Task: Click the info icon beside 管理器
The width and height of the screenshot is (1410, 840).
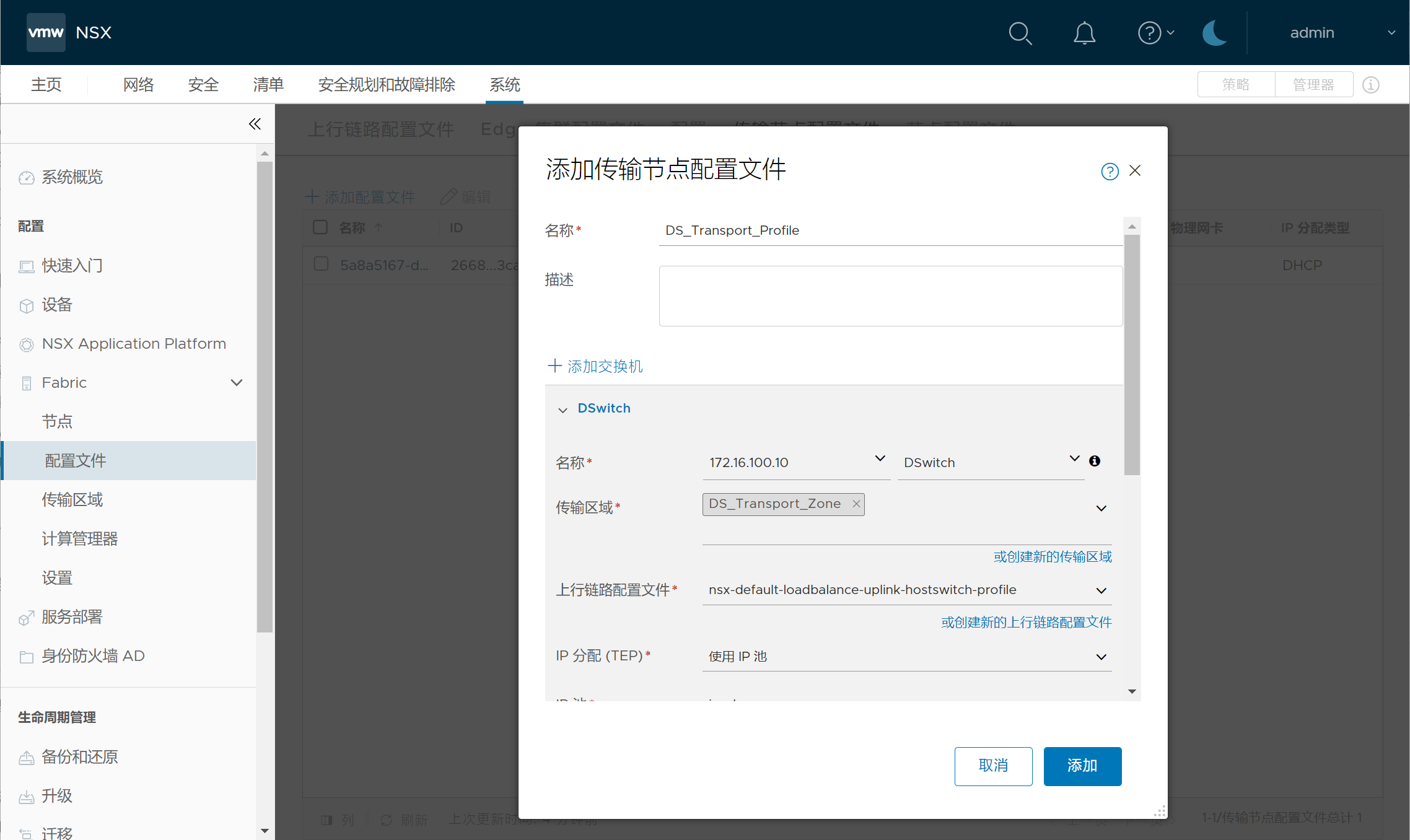Action: pyautogui.click(x=1370, y=85)
